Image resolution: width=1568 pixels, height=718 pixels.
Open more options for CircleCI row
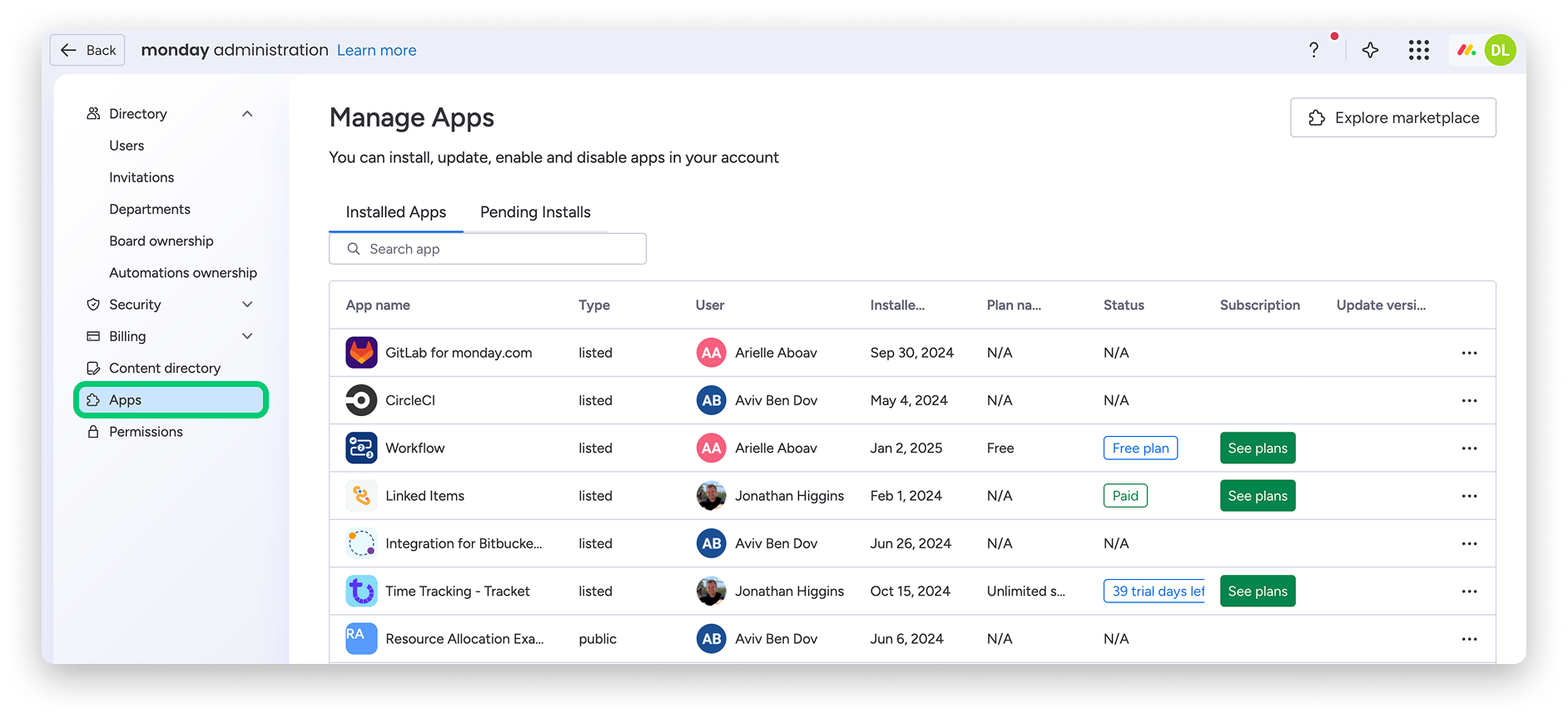pyautogui.click(x=1470, y=400)
